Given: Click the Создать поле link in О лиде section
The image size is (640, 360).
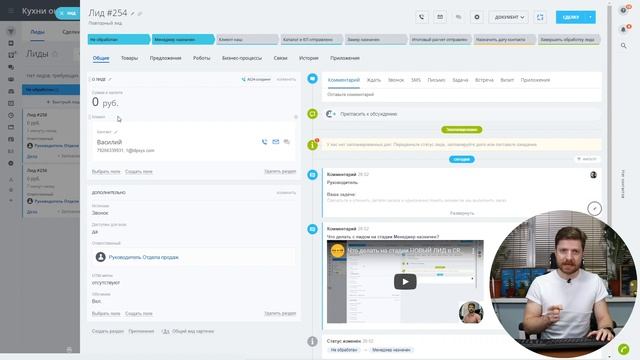Looking at the screenshot, I should tap(139, 171).
